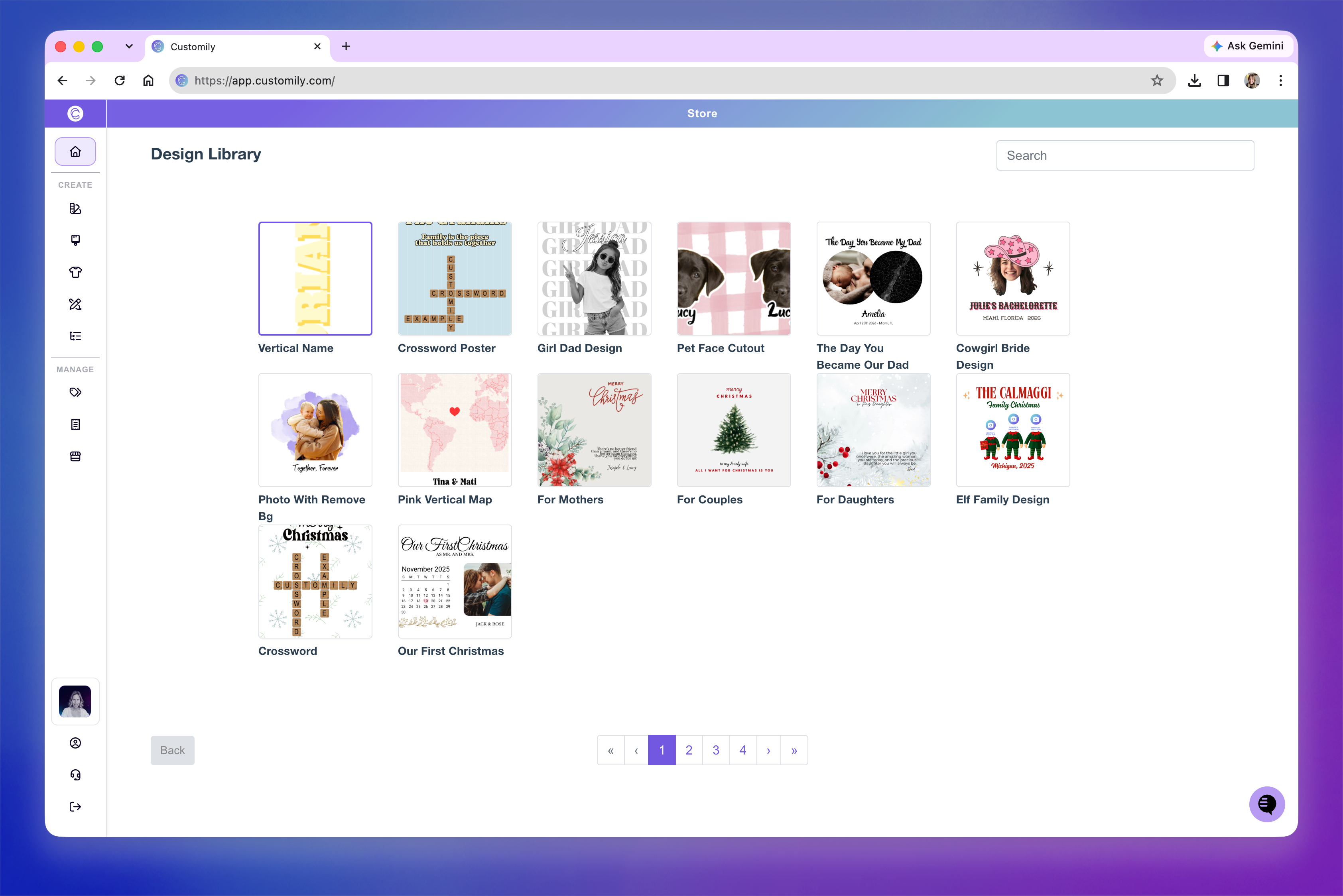Open the orders document icon under Manage
Screen dimensions: 1343x896
pyautogui.click(x=75, y=424)
